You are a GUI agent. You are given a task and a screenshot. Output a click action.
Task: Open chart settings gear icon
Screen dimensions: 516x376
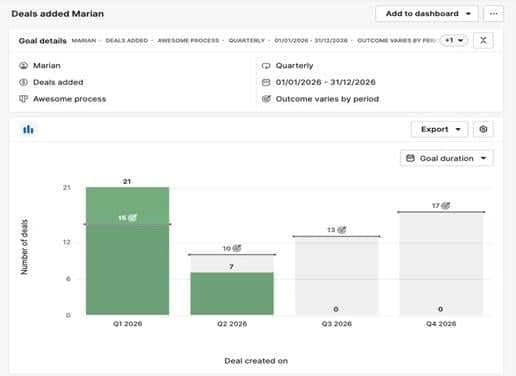click(483, 129)
